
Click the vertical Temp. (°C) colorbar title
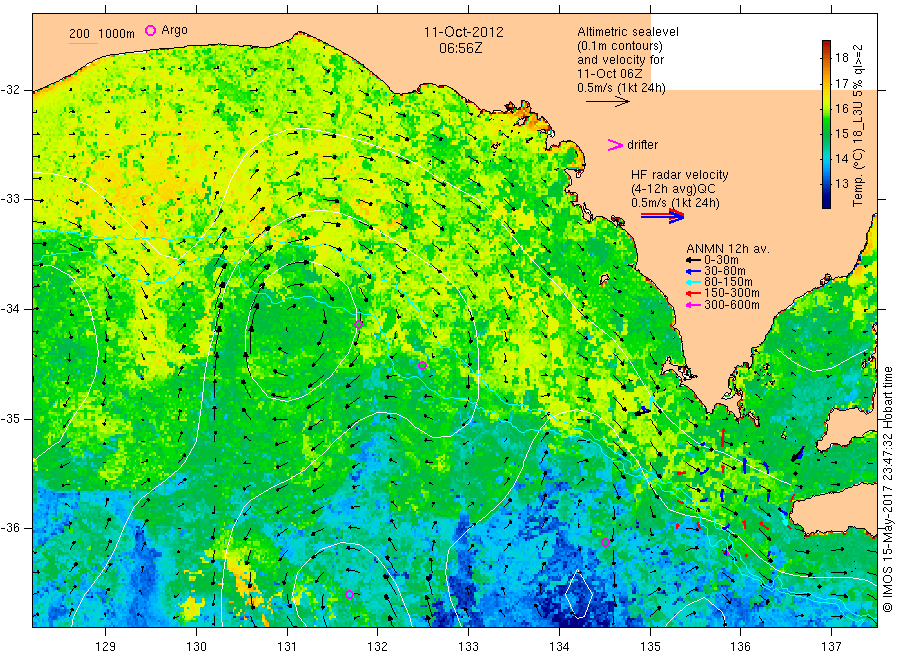858,126
